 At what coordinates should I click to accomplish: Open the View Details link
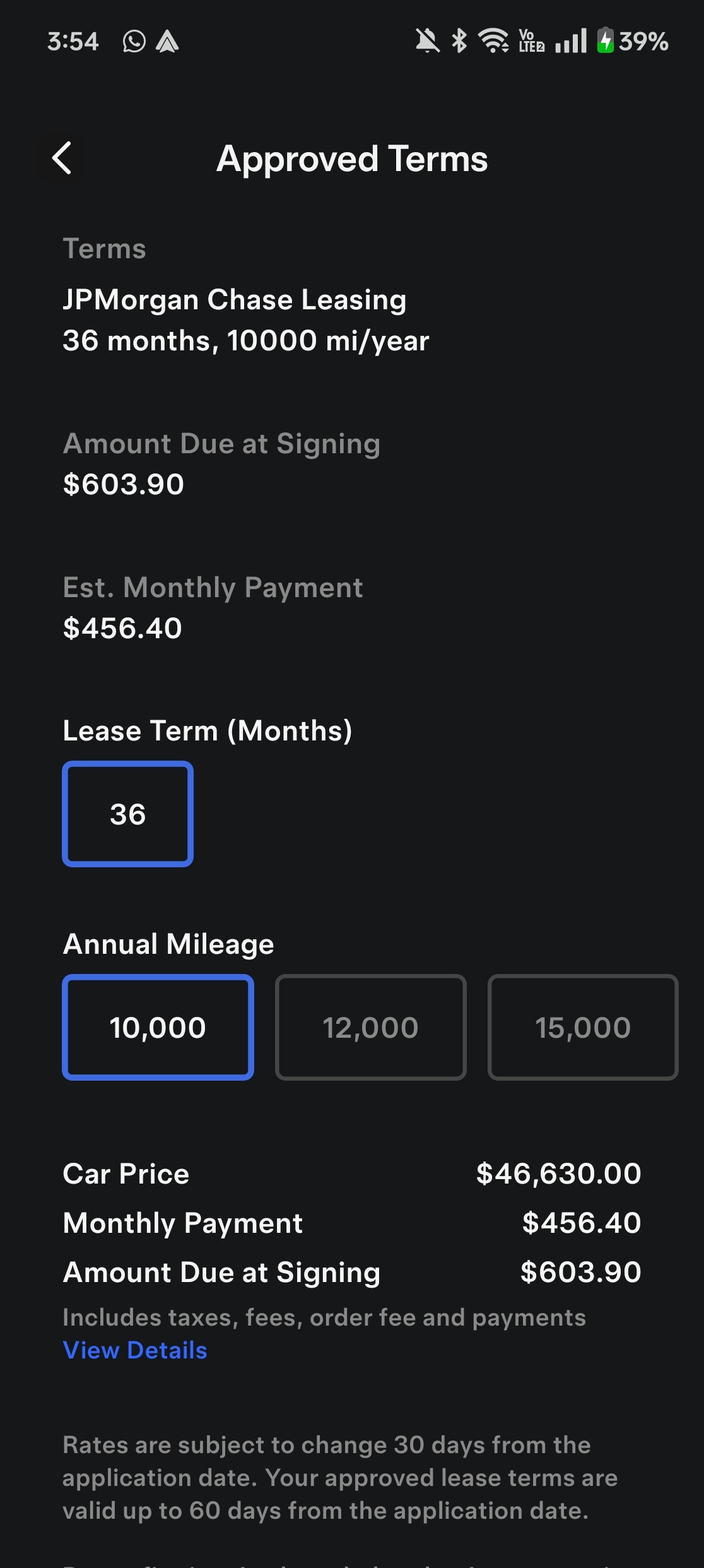click(x=135, y=1350)
